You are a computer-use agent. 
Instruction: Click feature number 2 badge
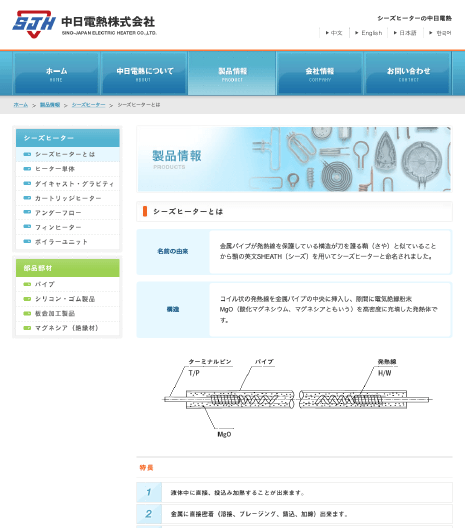pos(149,514)
